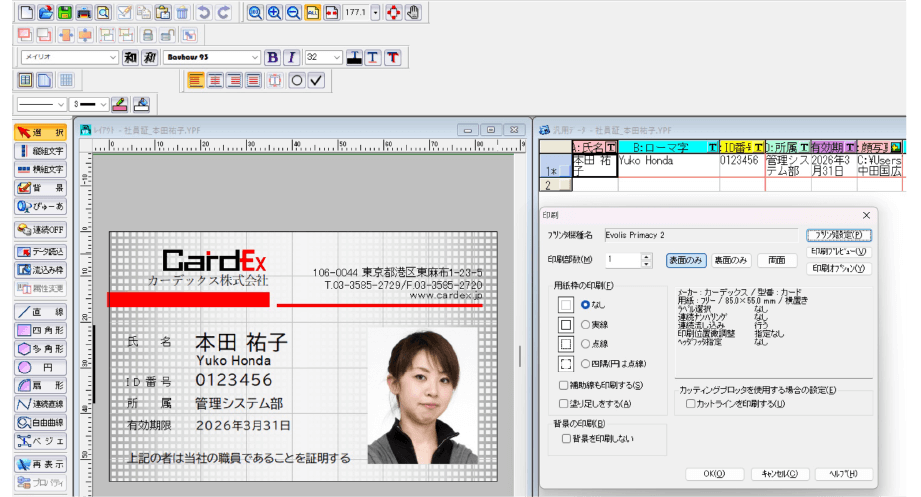
Task: Click the undo arrow icon
Action: (x=204, y=13)
